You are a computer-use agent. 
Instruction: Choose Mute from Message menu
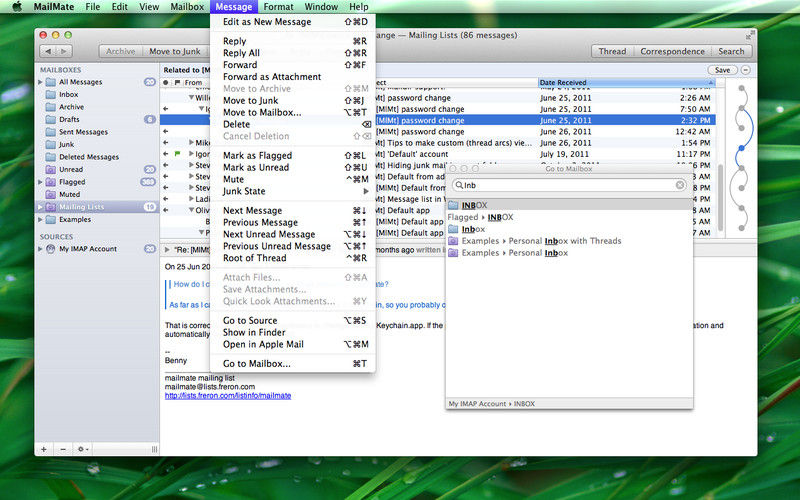(x=293, y=180)
